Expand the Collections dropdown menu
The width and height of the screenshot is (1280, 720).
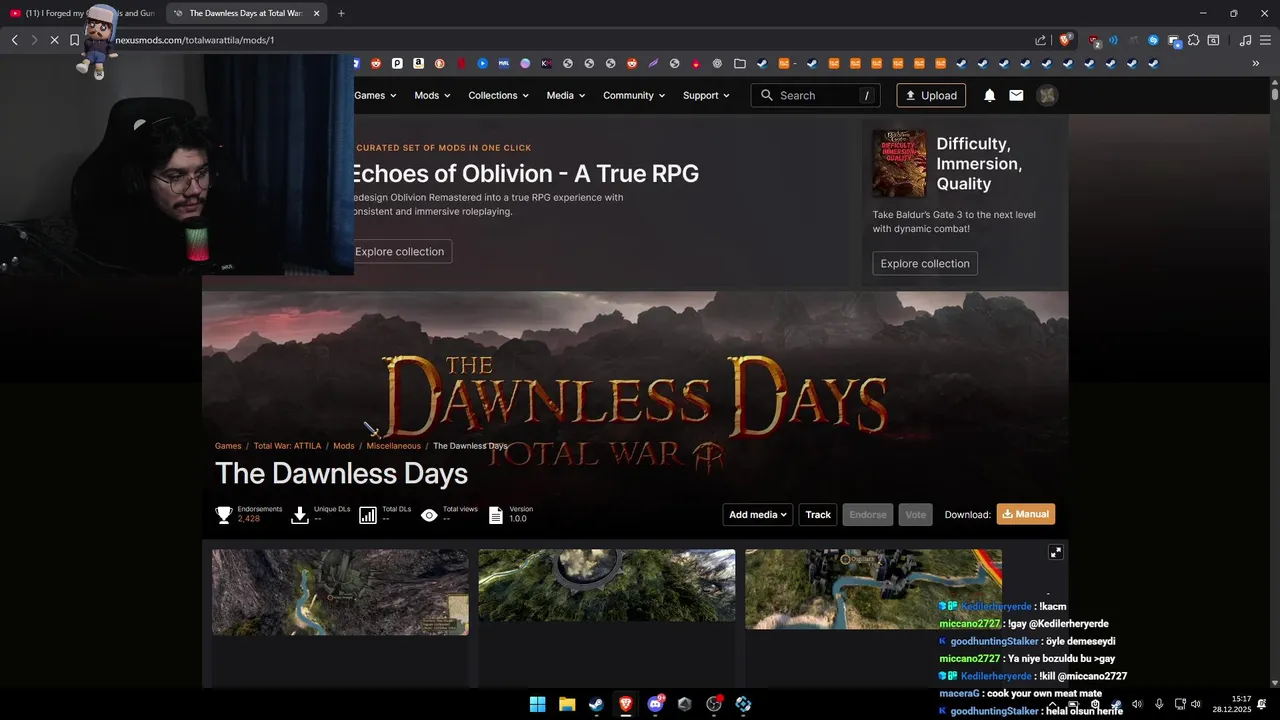(499, 95)
